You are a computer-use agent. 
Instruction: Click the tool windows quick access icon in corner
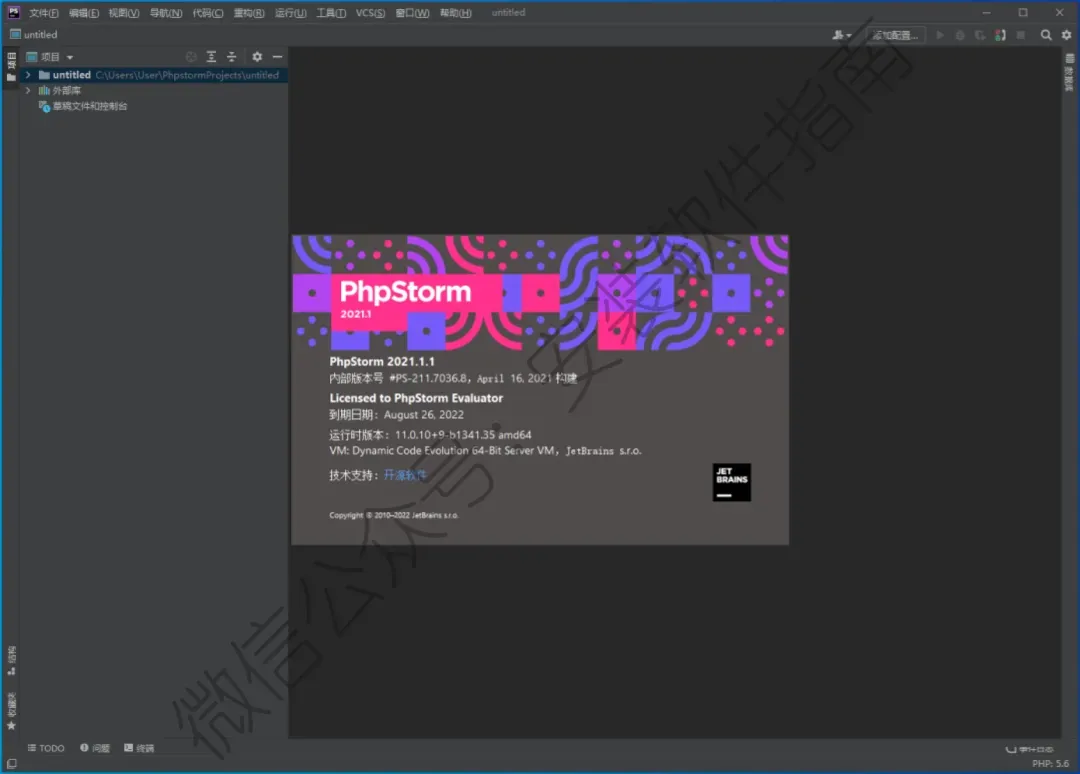(x=12, y=764)
